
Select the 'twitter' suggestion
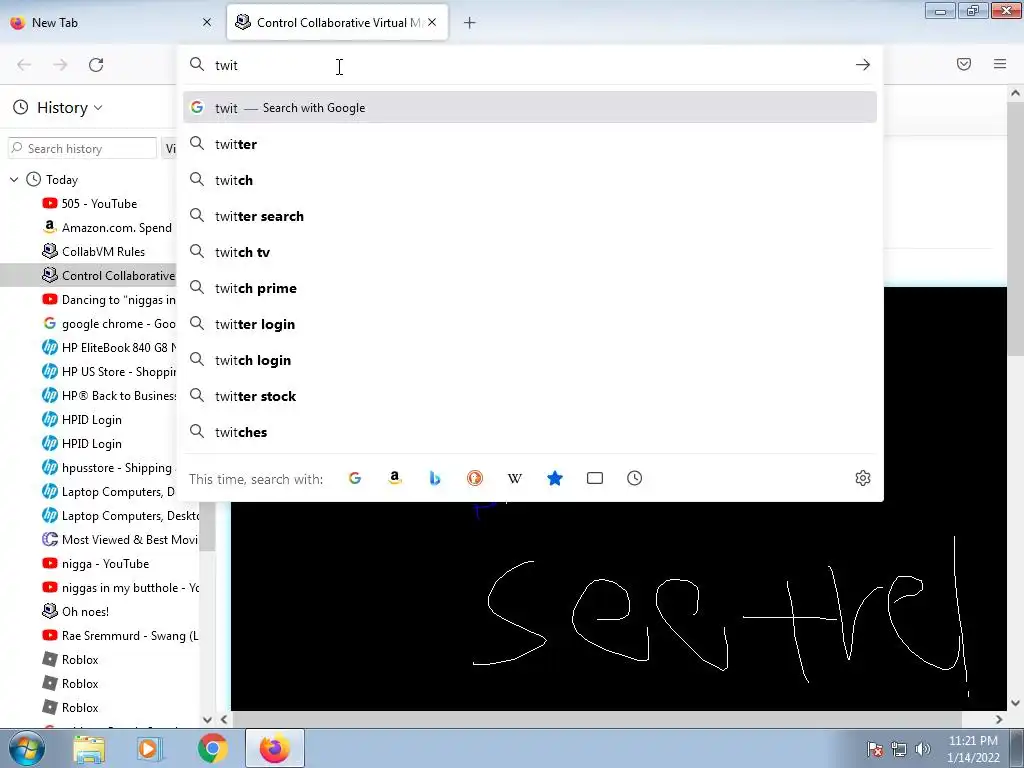tap(530, 144)
